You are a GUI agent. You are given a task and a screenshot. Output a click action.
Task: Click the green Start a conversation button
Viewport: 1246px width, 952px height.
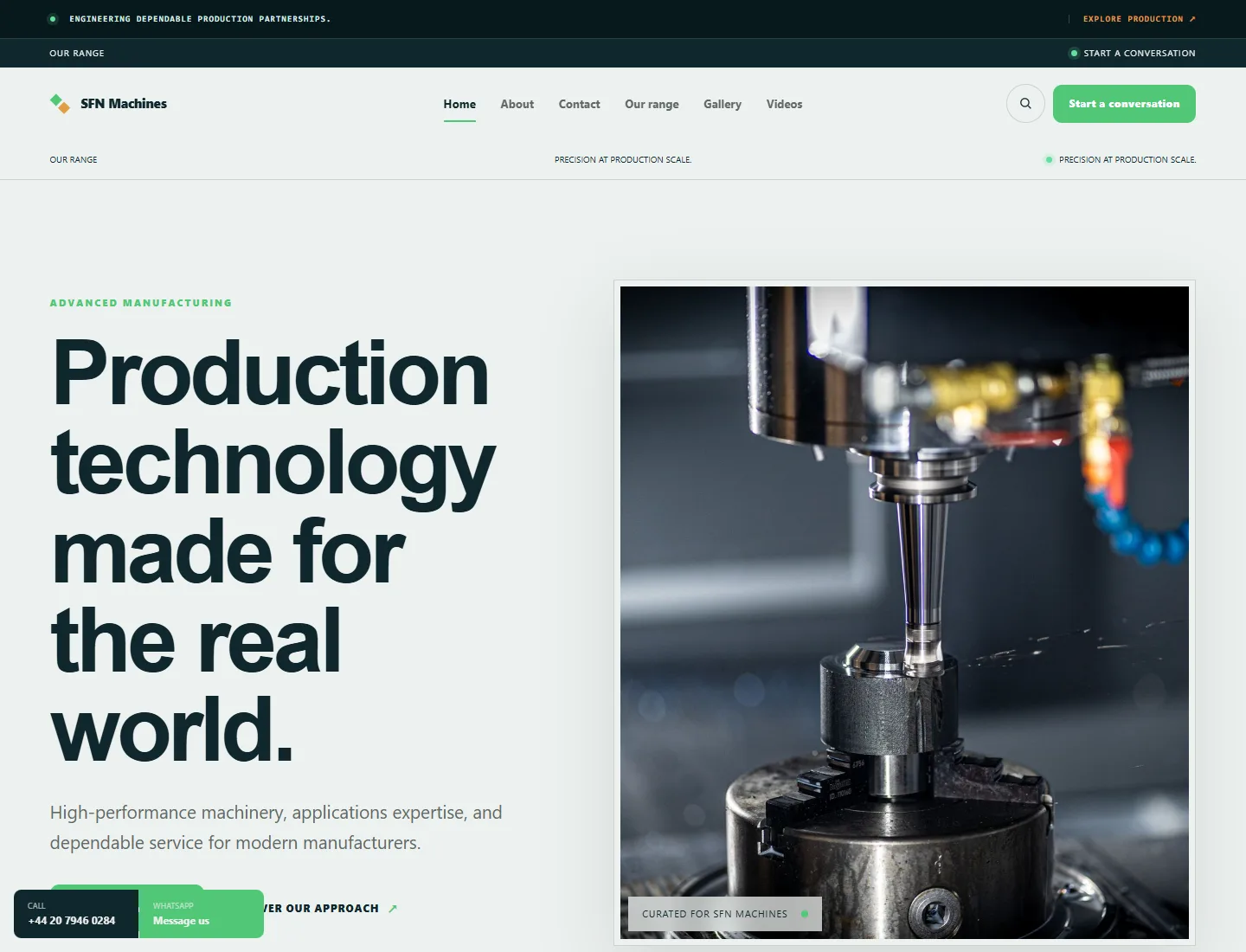pos(1124,104)
